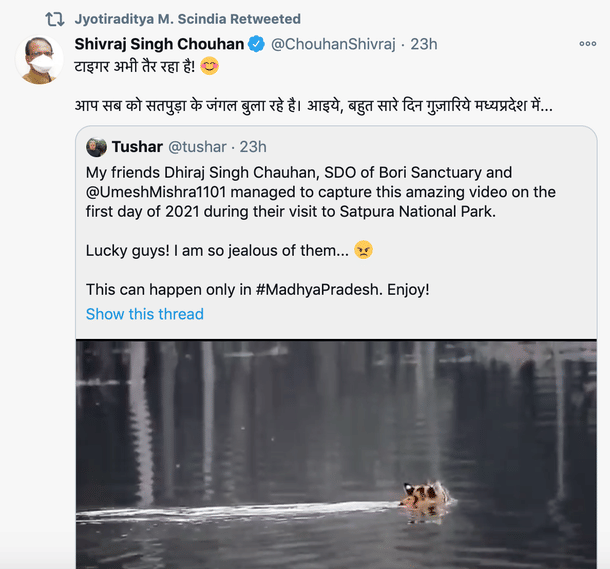Click the smiling emoji in Hindi text
This screenshot has width=610, height=569.
coord(209,68)
